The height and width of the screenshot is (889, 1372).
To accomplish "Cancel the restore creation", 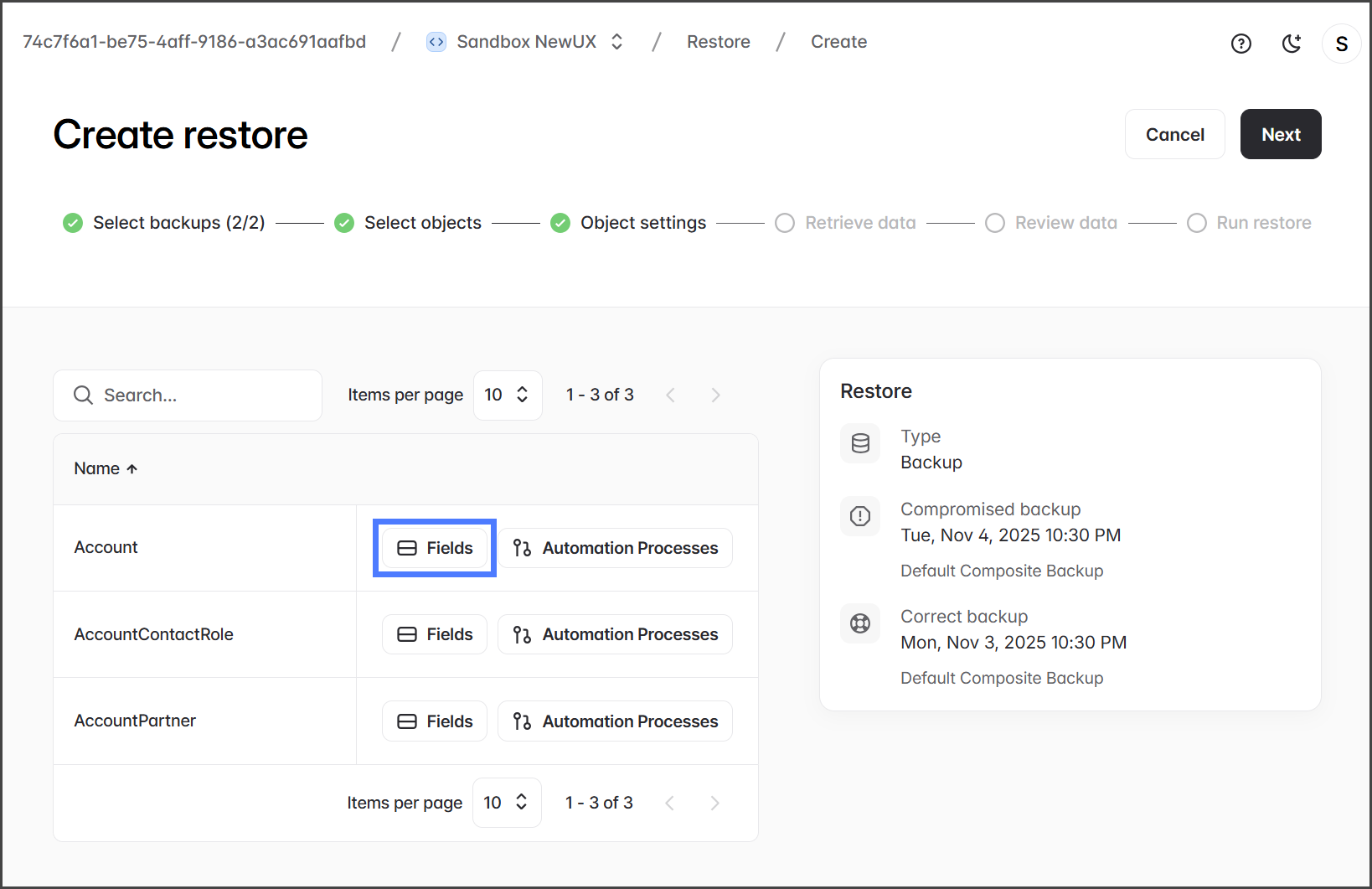I will tap(1174, 134).
